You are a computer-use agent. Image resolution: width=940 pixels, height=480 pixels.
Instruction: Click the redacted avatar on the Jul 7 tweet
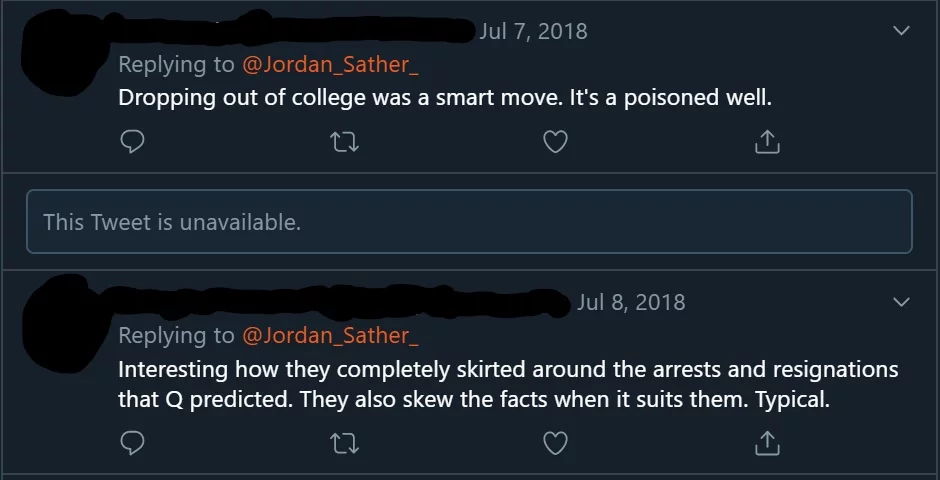pos(56,50)
